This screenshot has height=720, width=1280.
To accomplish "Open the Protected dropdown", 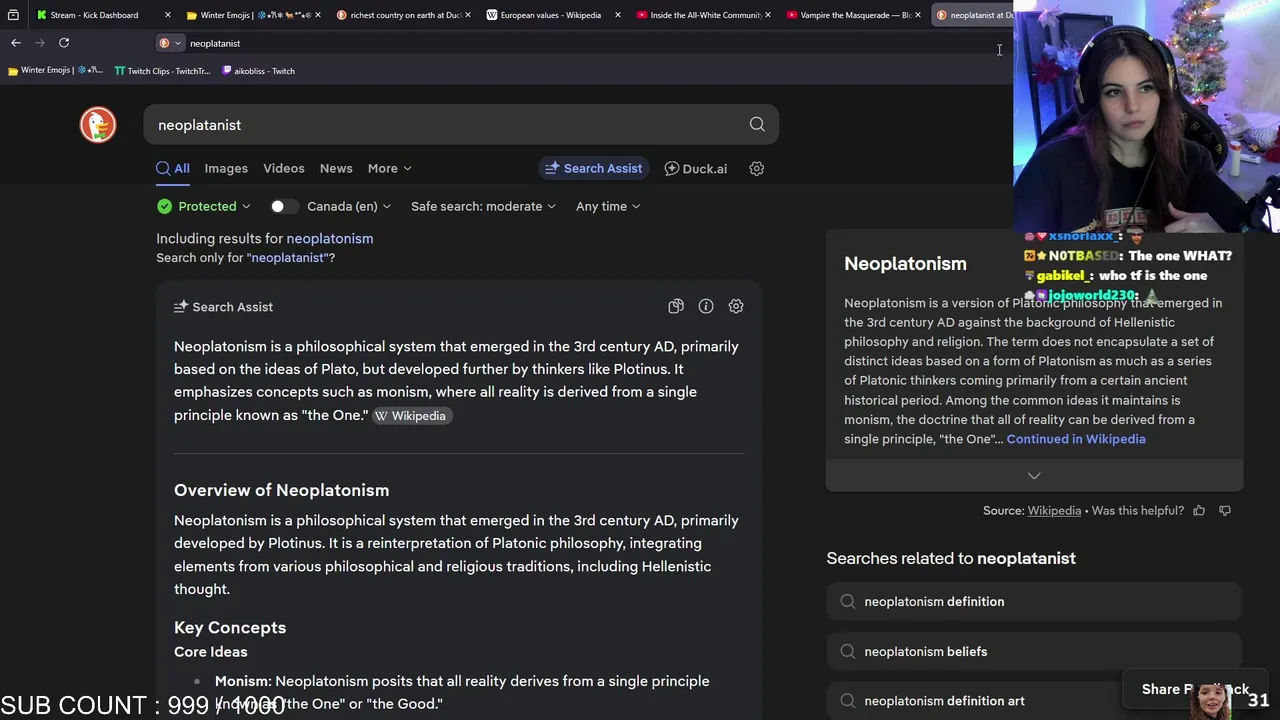I will coord(204,206).
